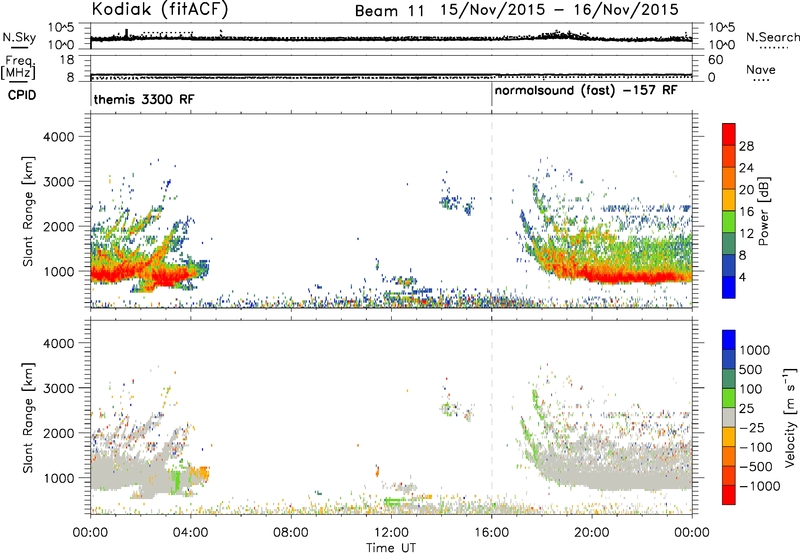Click the power color bar
The image size is (800, 554).
click(729, 211)
